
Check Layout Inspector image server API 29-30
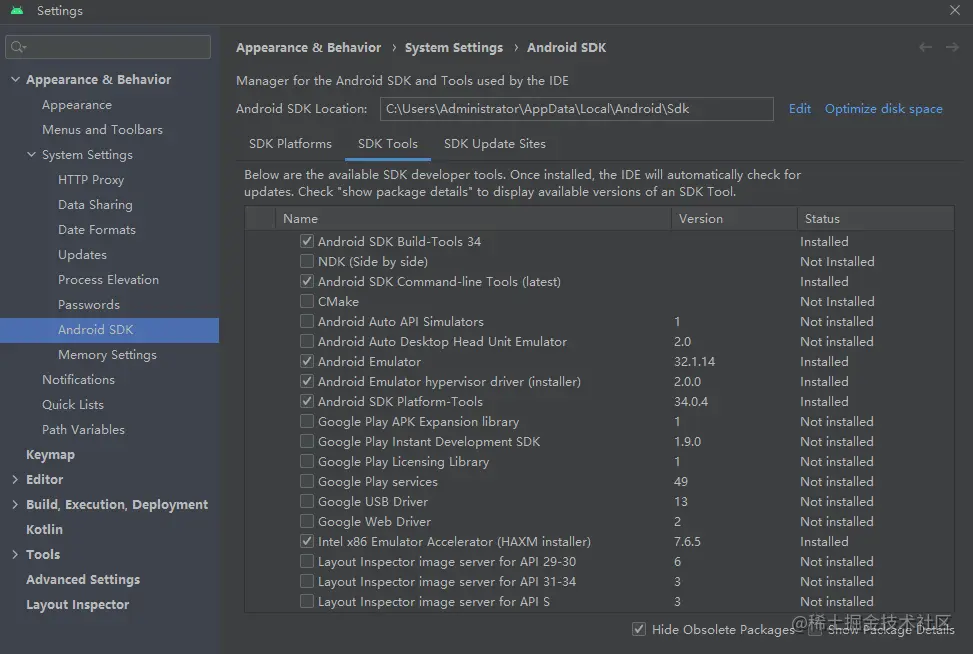click(x=307, y=561)
